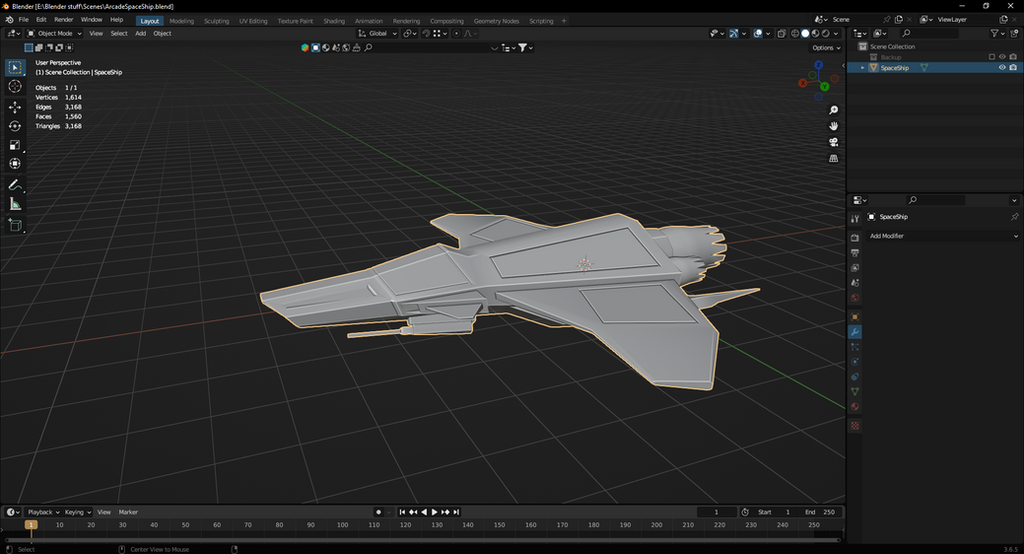The width and height of the screenshot is (1024, 554).
Task: Switch to the UV Editing workspace tab
Action: (x=253, y=21)
